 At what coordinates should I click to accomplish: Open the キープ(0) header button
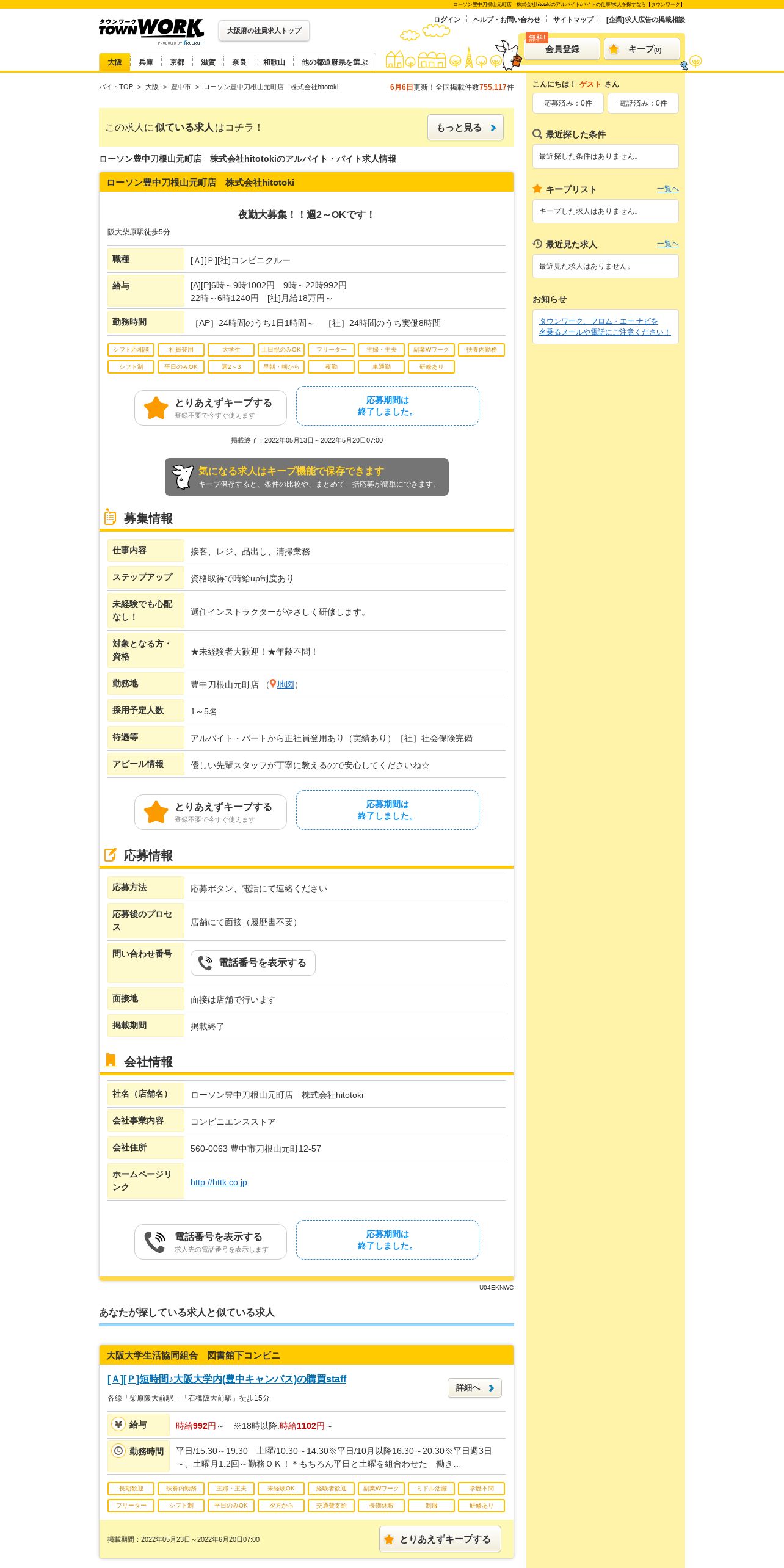[x=642, y=49]
